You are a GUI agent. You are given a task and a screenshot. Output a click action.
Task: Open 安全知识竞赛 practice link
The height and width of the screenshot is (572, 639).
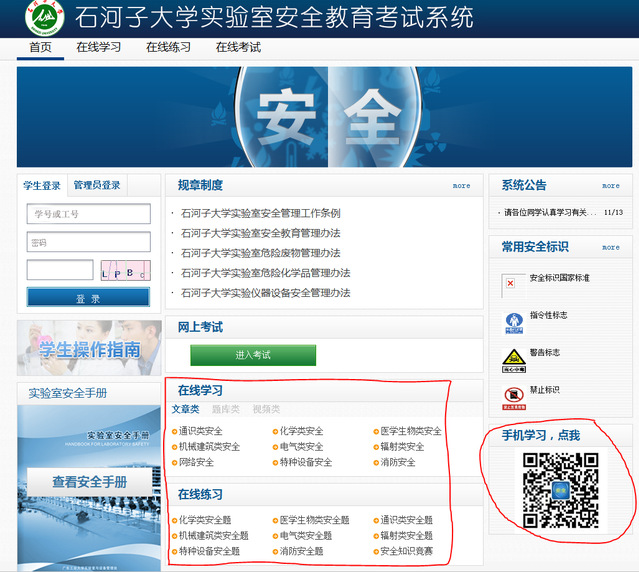pos(407,552)
